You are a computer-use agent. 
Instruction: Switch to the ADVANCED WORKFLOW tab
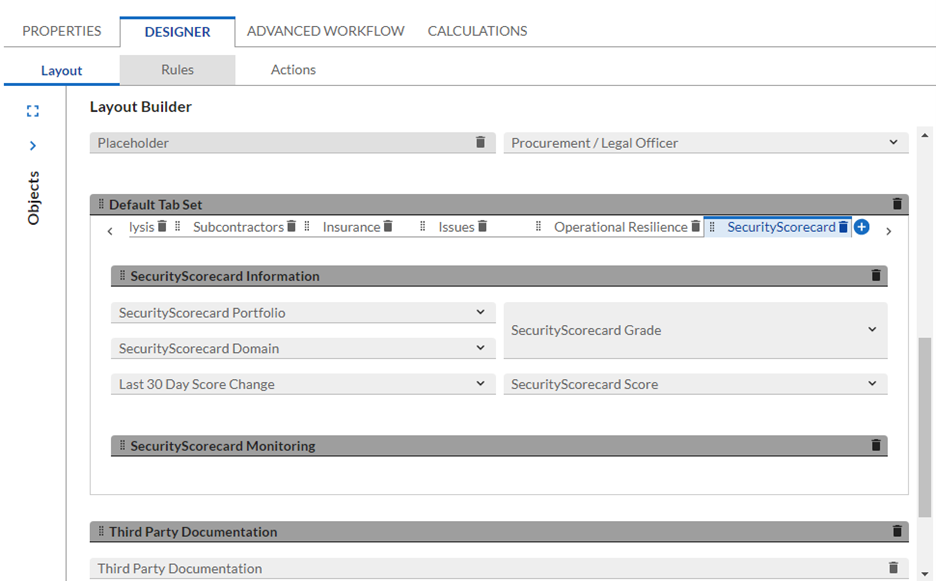(x=325, y=31)
